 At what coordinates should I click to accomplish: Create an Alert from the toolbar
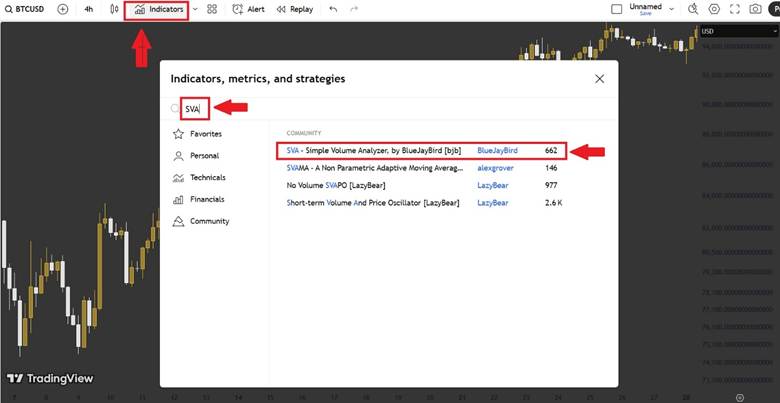[x=248, y=9]
